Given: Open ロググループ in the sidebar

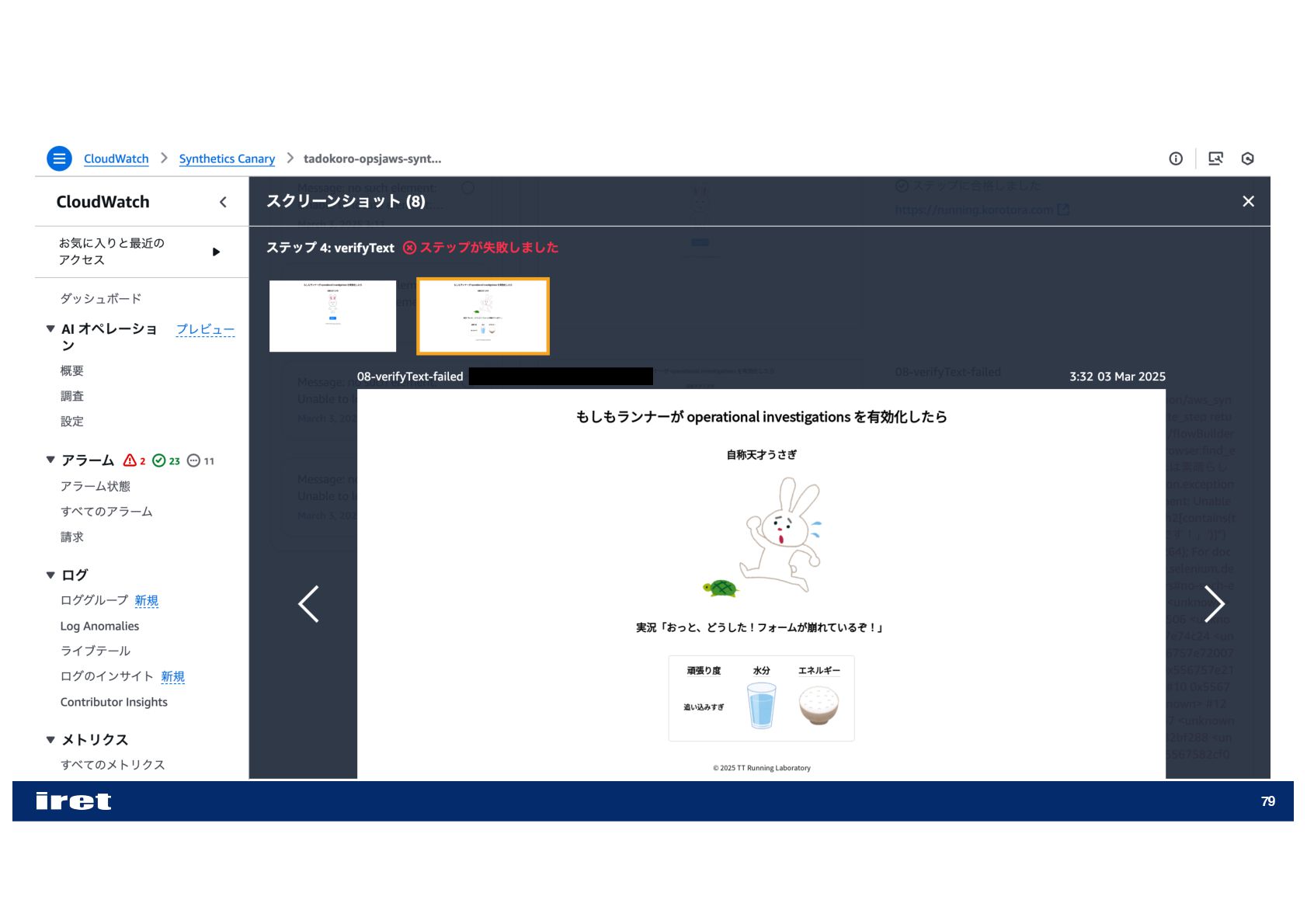Looking at the screenshot, I should [x=94, y=600].
